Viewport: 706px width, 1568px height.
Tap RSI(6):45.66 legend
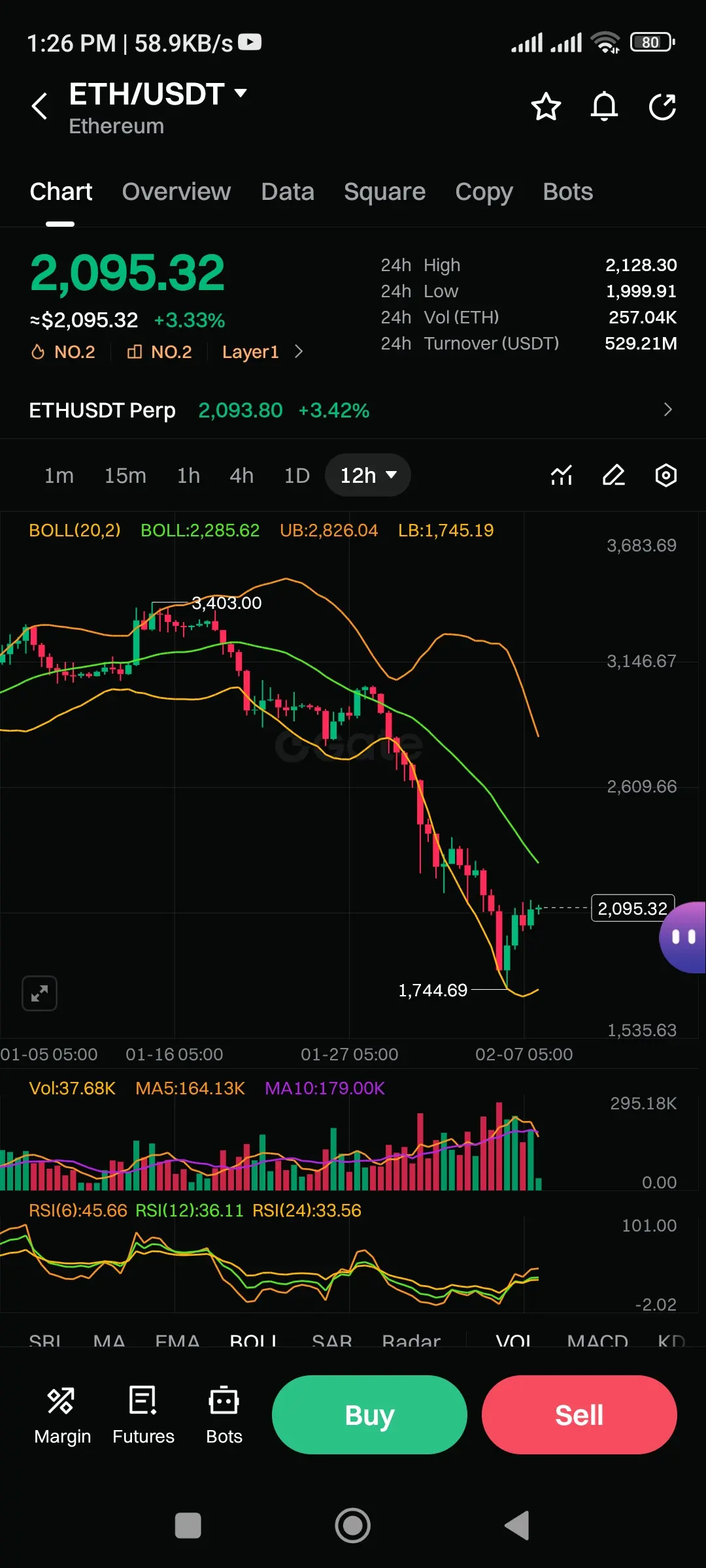(78, 1211)
